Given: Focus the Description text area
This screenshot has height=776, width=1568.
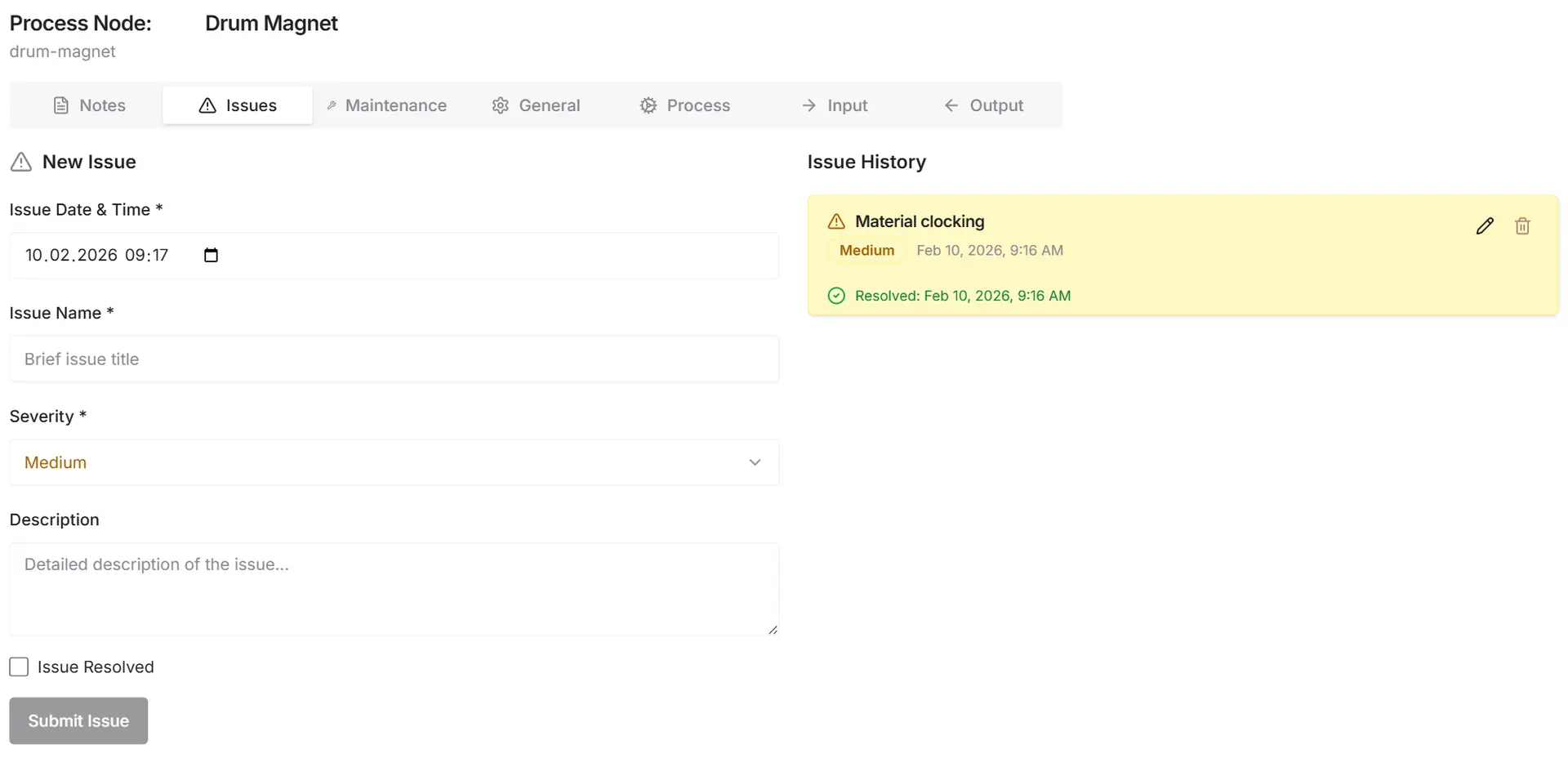Looking at the screenshot, I should (394, 589).
